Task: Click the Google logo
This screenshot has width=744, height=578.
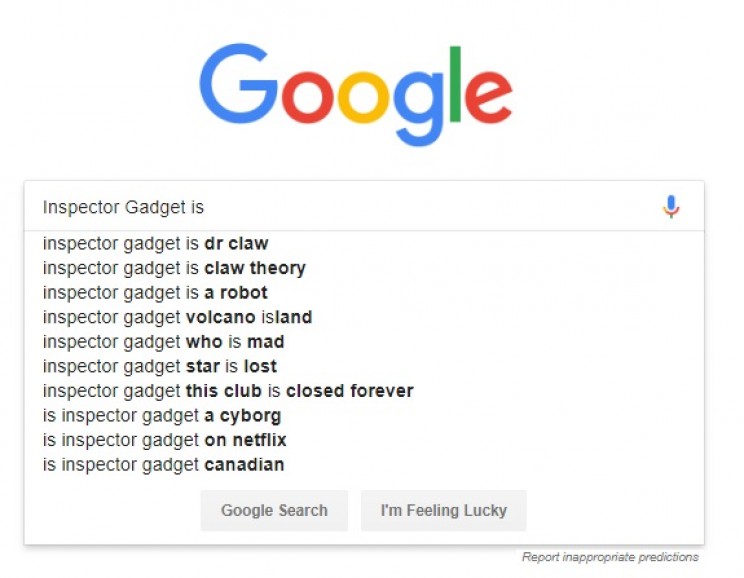Action: click(356, 94)
